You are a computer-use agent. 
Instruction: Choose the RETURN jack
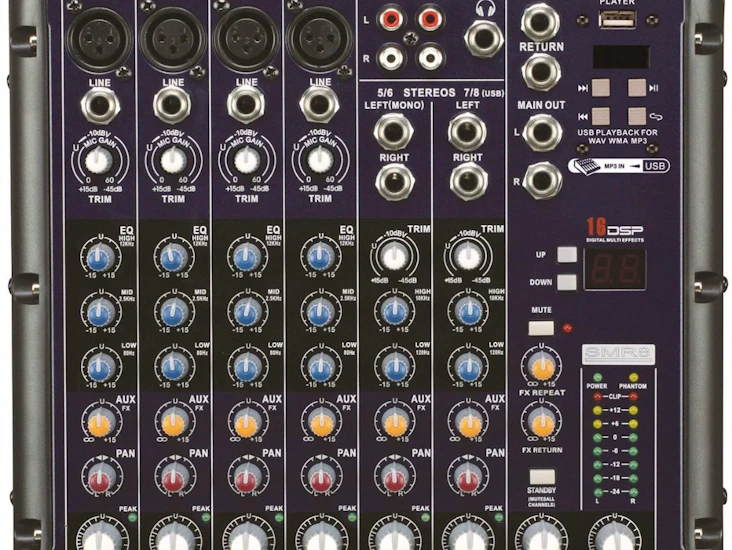(541, 71)
